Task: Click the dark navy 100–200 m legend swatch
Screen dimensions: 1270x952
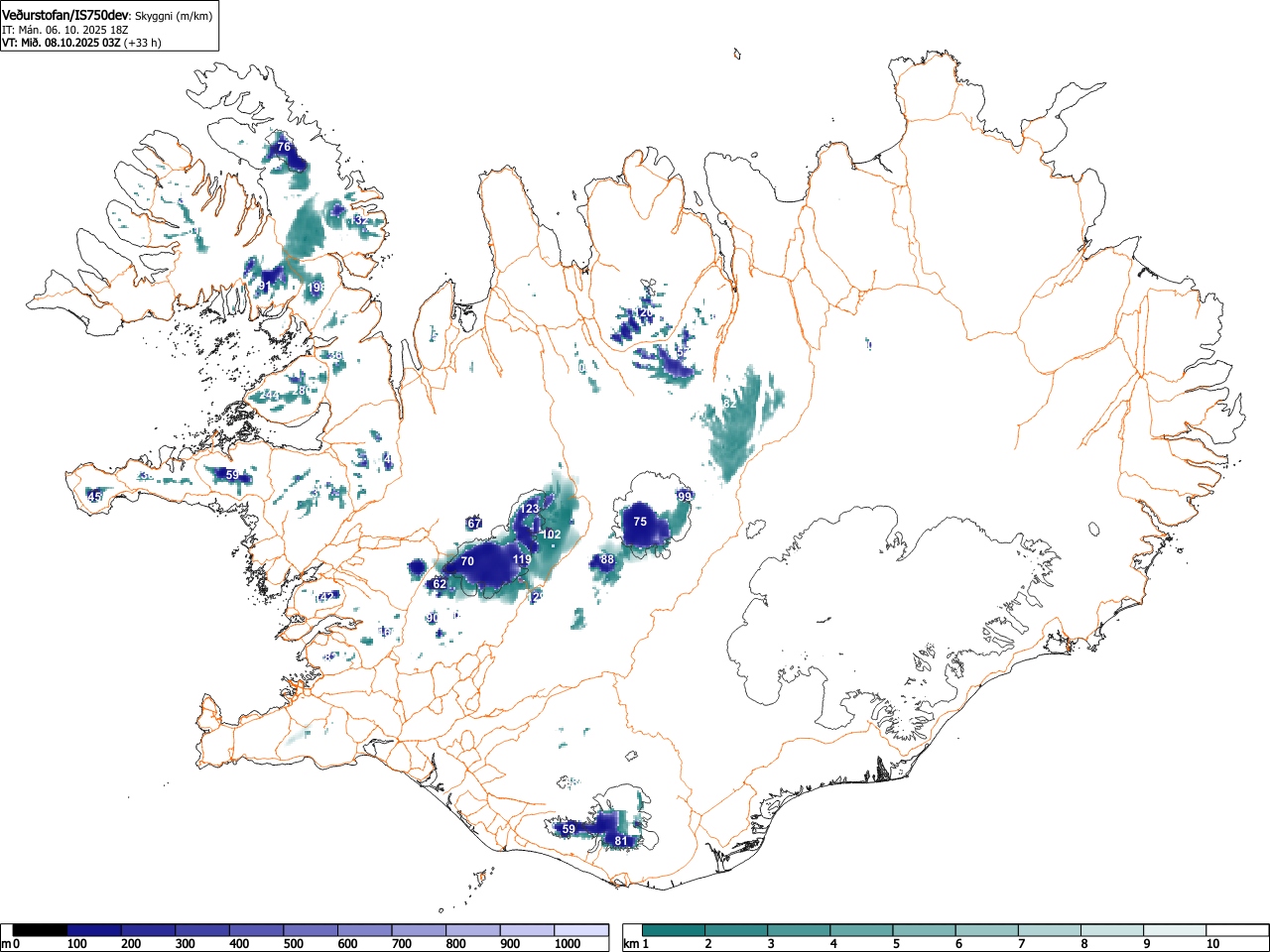Action: click(x=94, y=930)
